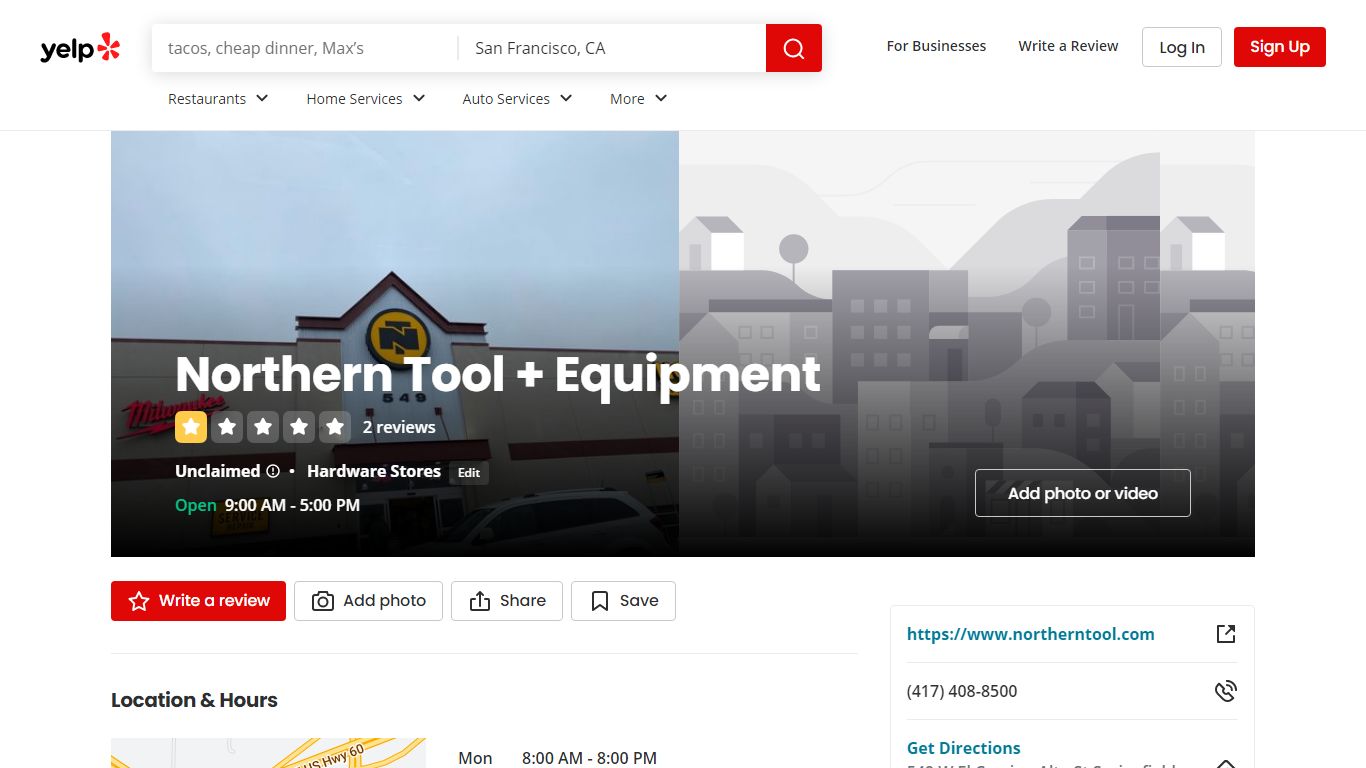
Task: Click the green Open status text
Action: [x=196, y=505]
